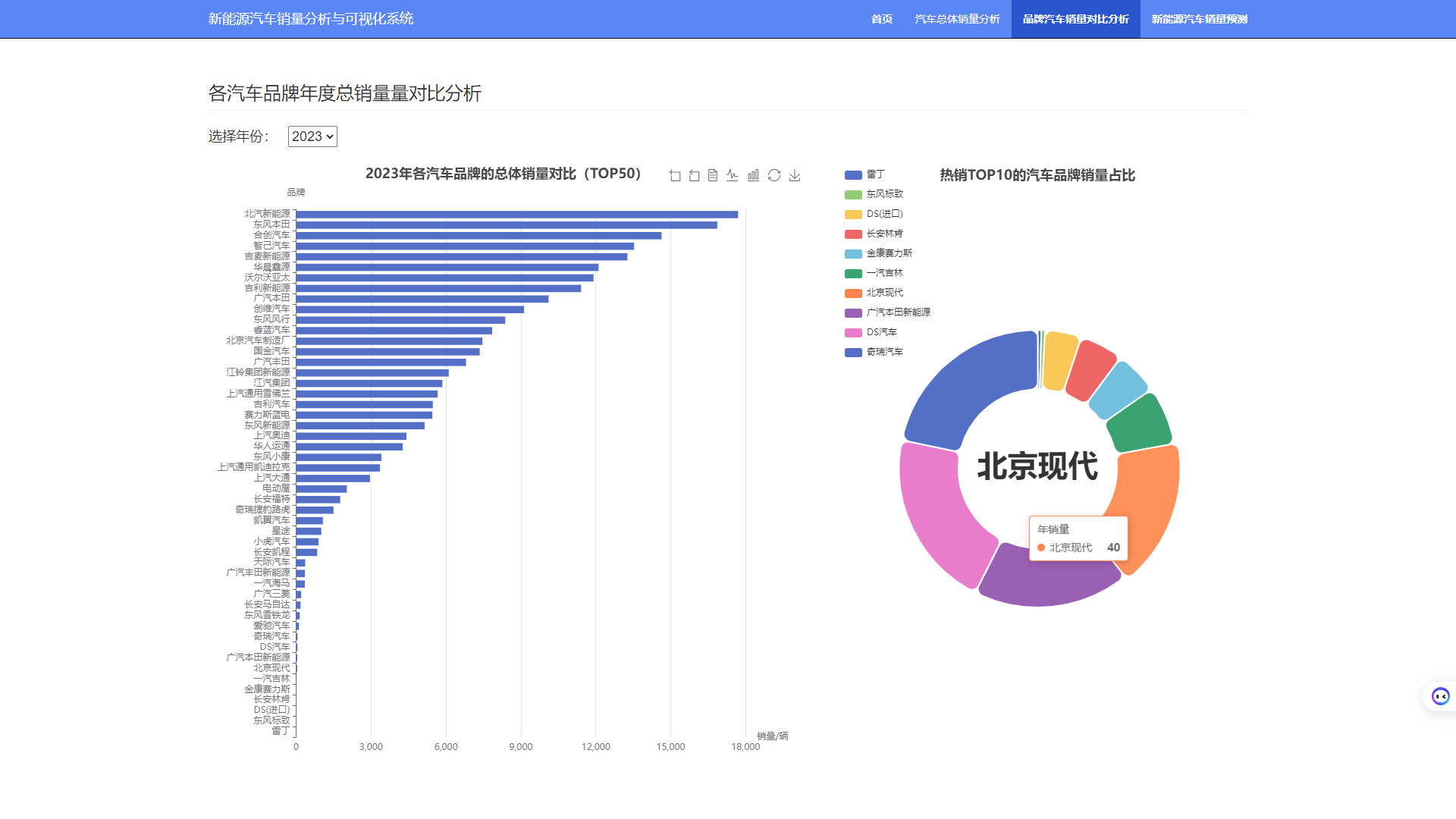Screen dimensions: 1456x819
Task: Click the 北汽新能源 top bar in chart
Action: [516, 215]
